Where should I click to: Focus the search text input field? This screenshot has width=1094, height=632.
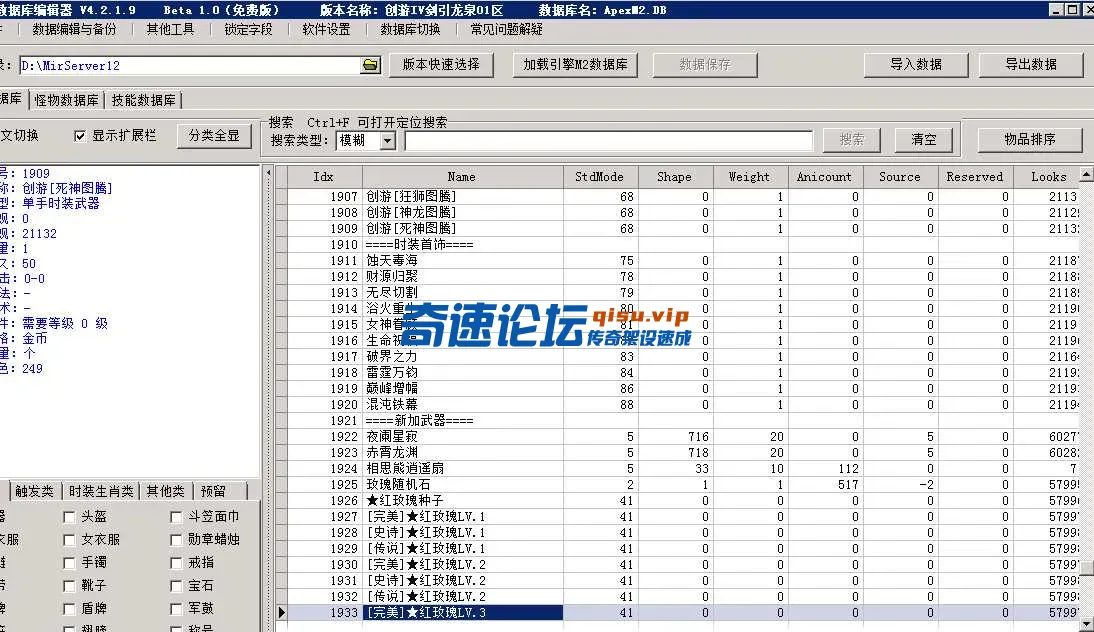pos(608,141)
